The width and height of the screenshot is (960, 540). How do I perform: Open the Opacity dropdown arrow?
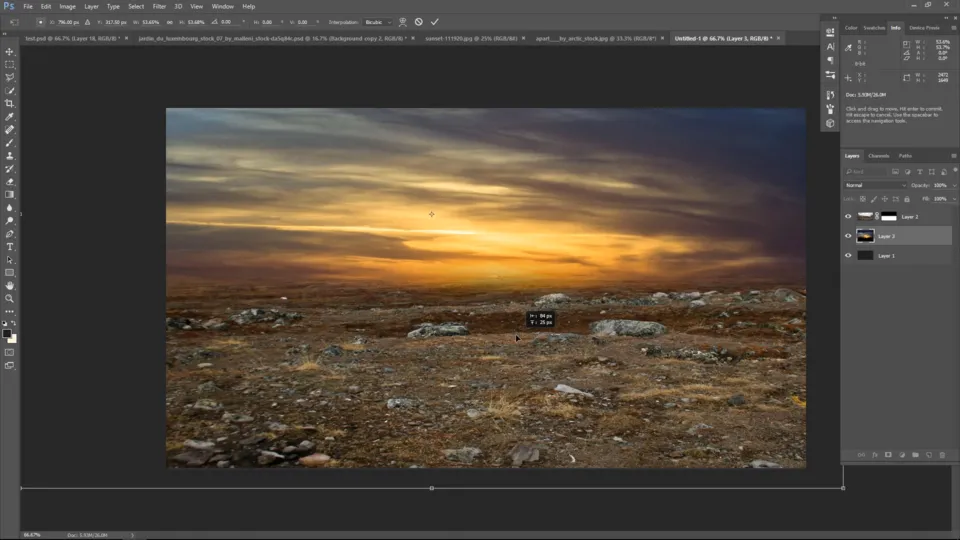[x=954, y=185]
